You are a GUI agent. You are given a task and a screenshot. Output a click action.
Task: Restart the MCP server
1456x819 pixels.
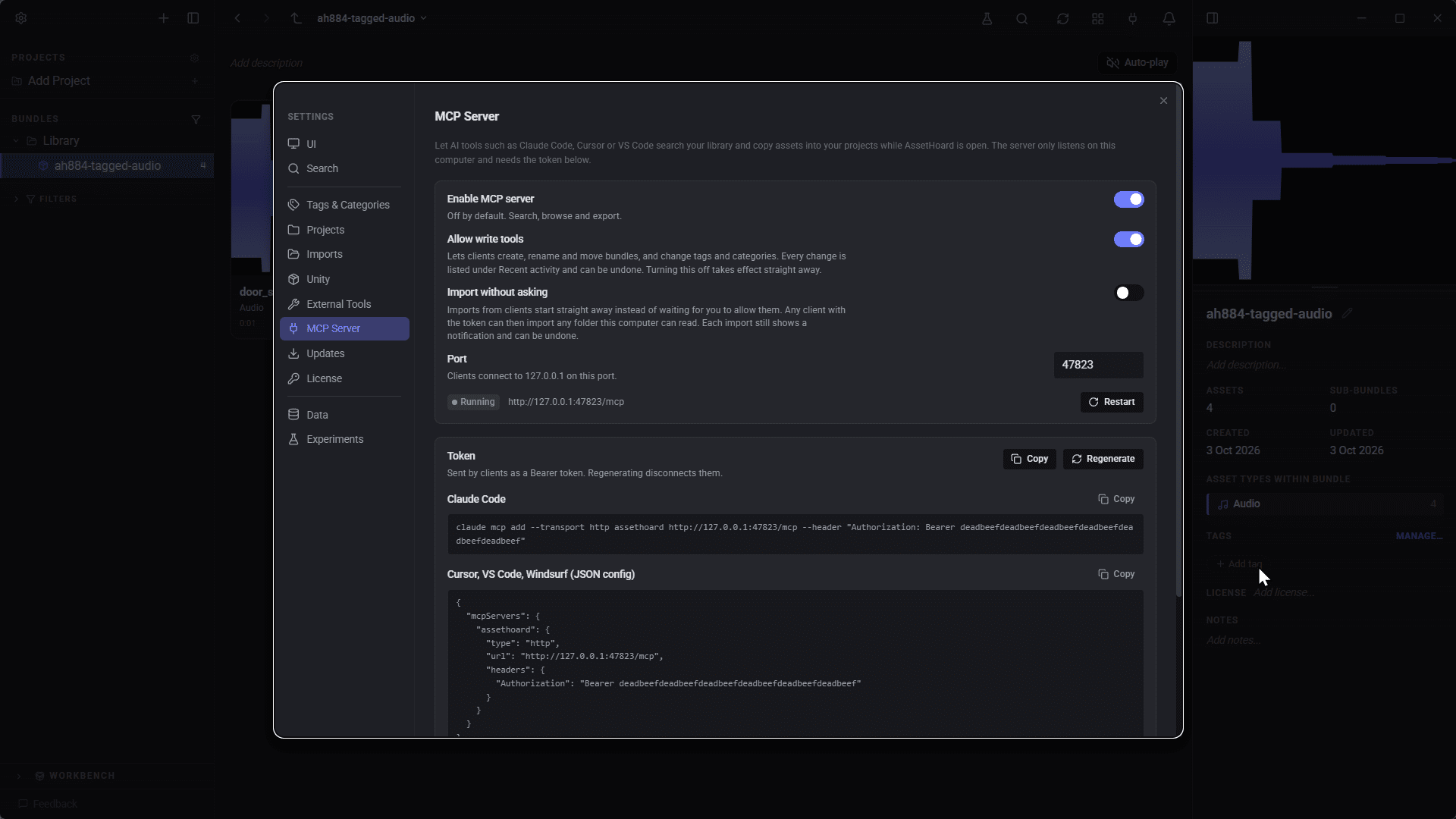(x=1112, y=402)
